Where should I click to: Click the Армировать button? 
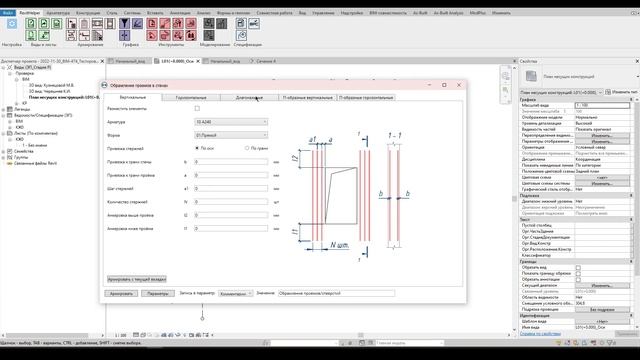pyautogui.click(x=121, y=293)
